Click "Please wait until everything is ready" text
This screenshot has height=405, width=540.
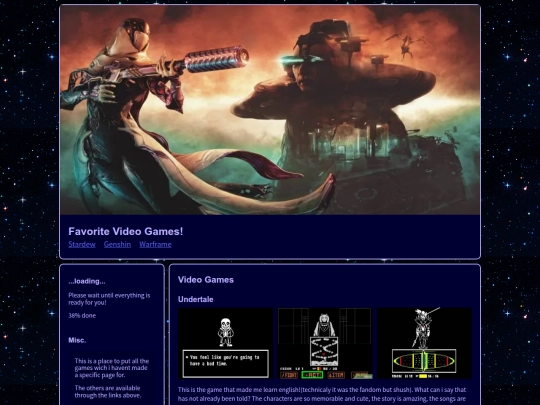tap(109, 299)
